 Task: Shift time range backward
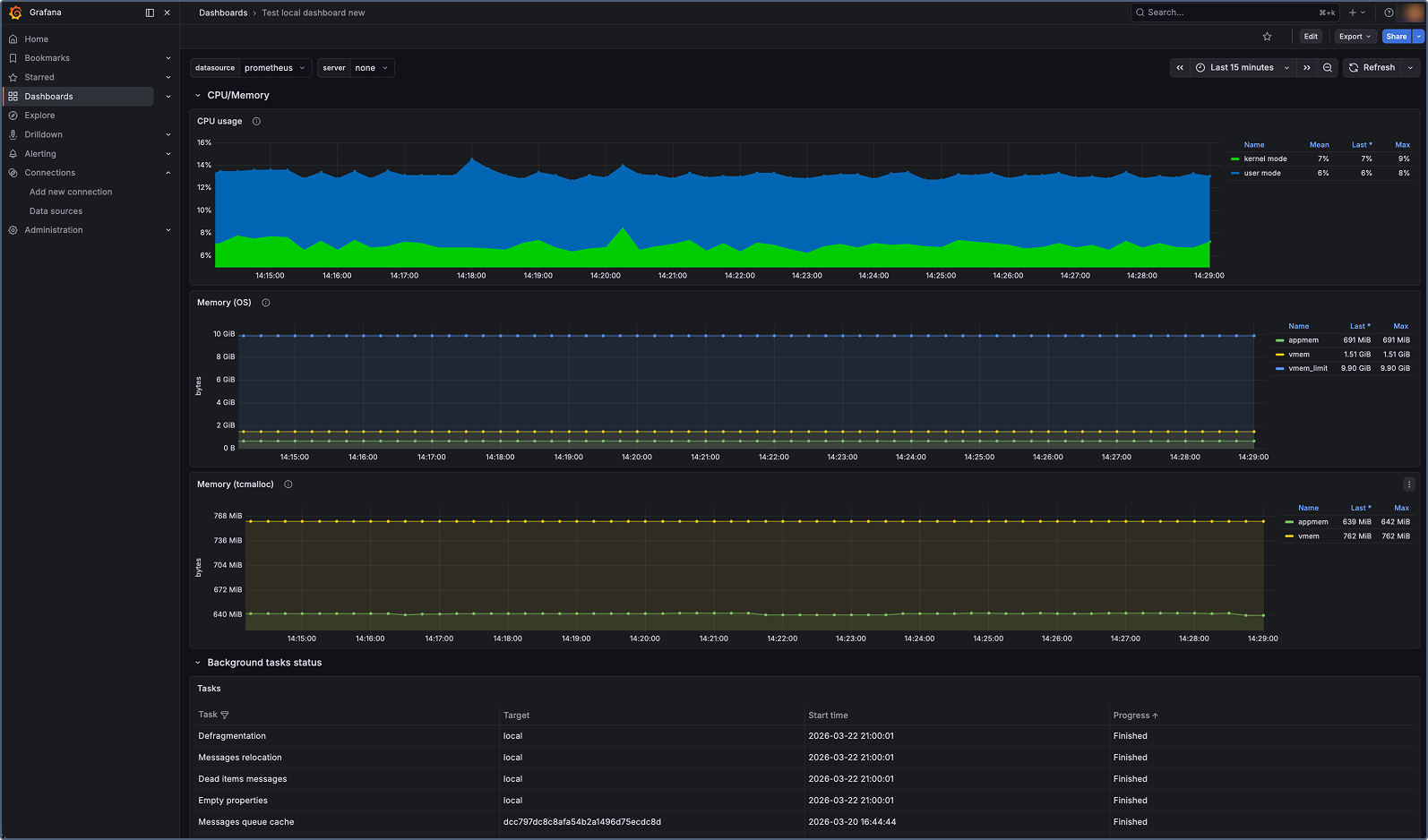[1180, 68]
